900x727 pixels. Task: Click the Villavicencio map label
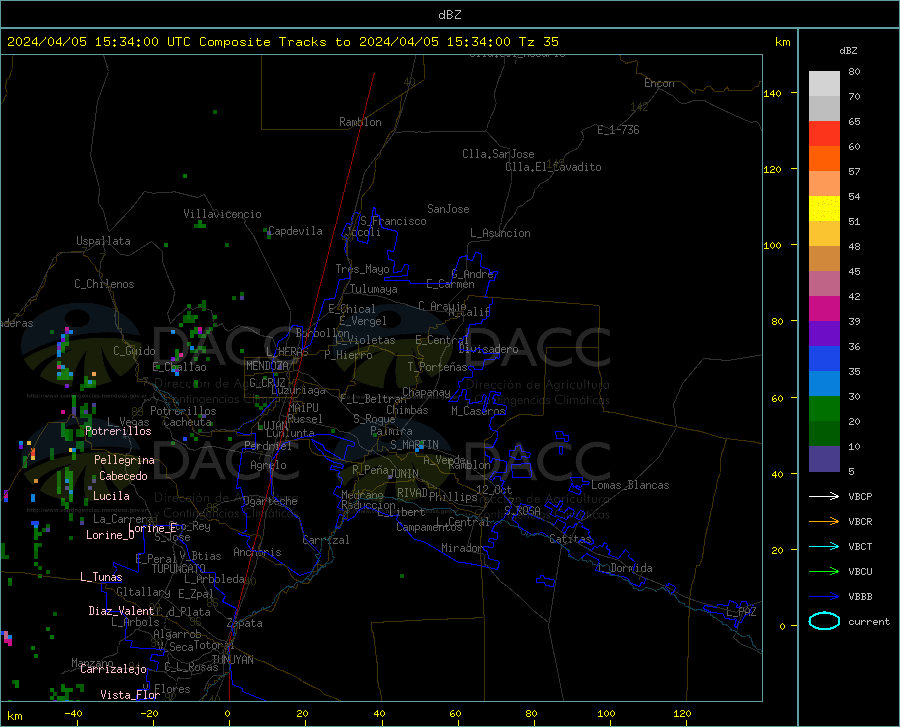[223, 214]
